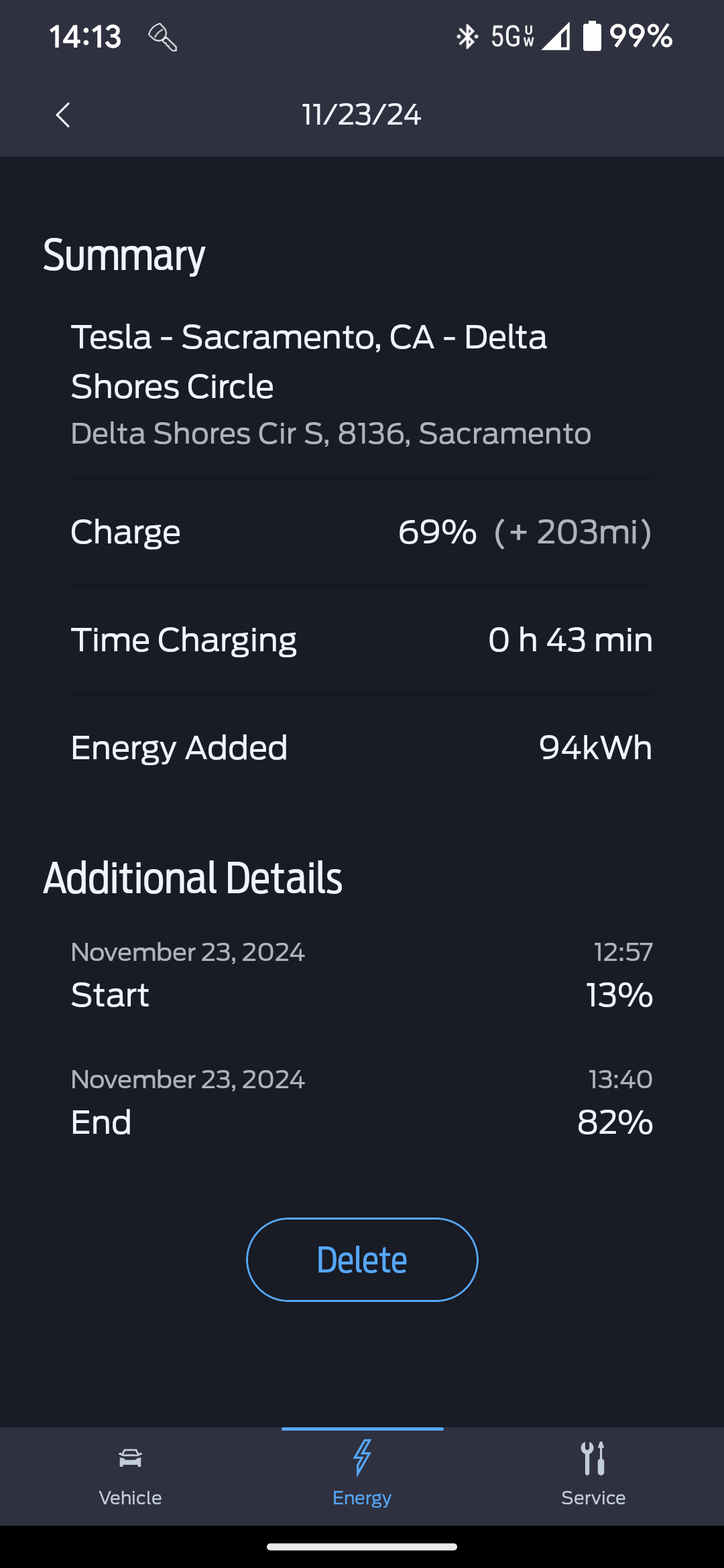Viewport: 724px width, 1568px height.
Task: Tap the Service tools icon
Action: pos(593,1458)
